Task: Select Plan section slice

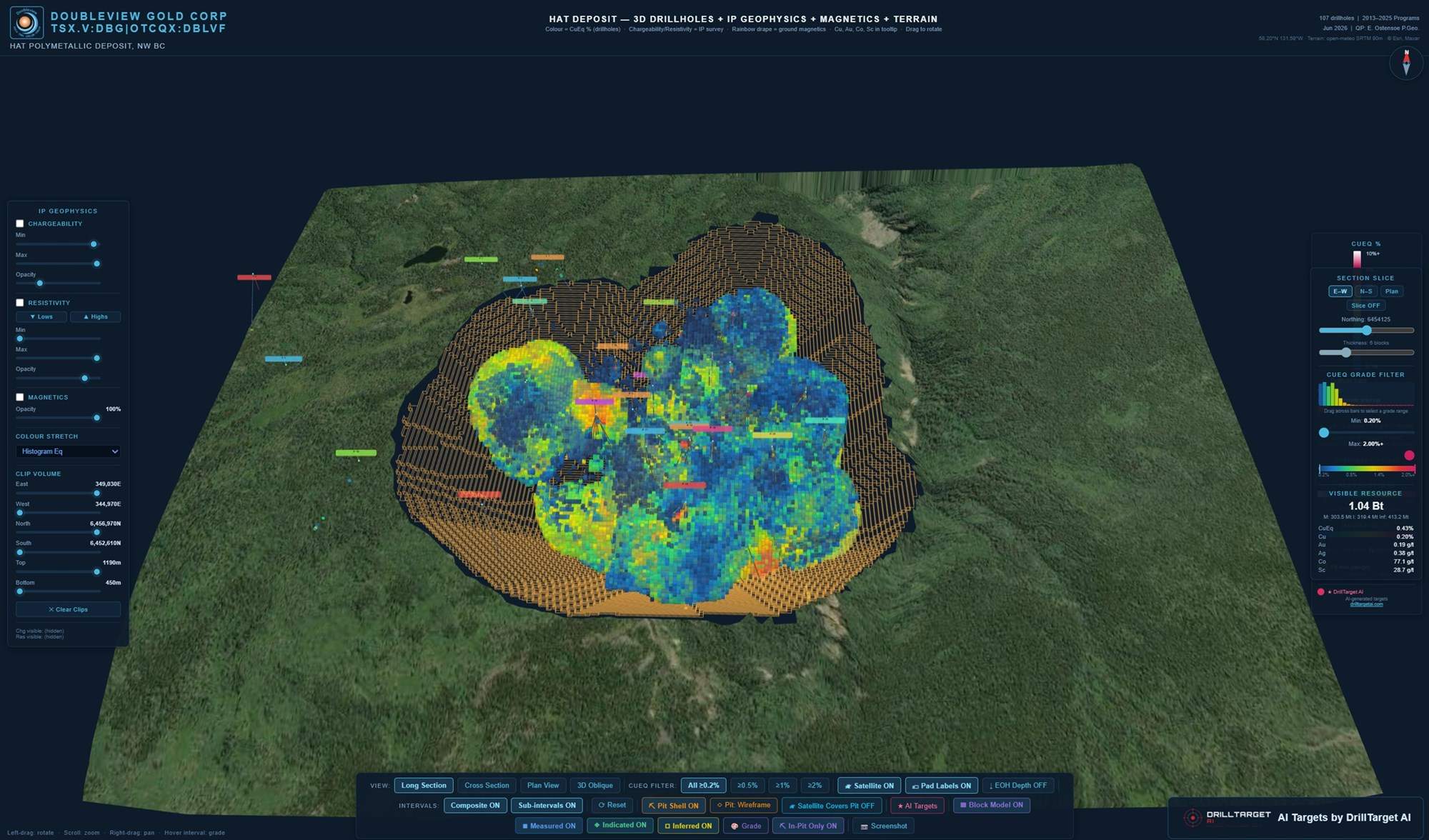Action: coord(1391,291)
